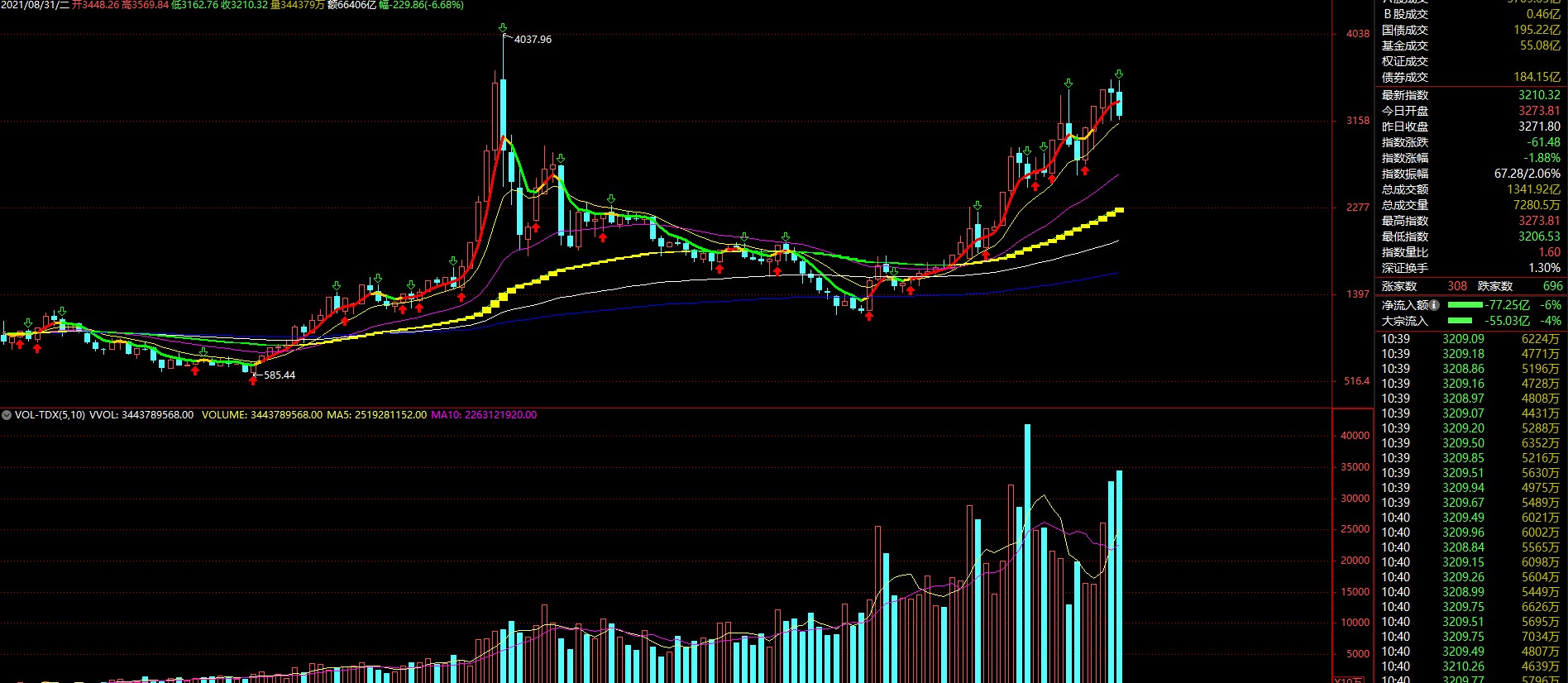The height and width of the screenshot is (683, 1568).
Task: Click the volume figure 量344379万
Action: [298, 5]
